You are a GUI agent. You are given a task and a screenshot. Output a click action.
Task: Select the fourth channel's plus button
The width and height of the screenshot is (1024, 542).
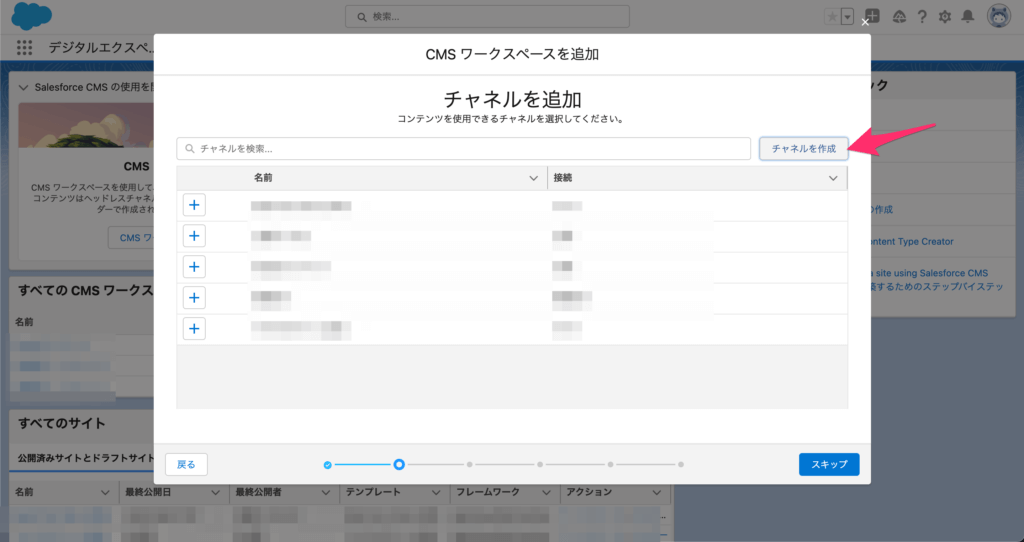(x=194, y=297)
